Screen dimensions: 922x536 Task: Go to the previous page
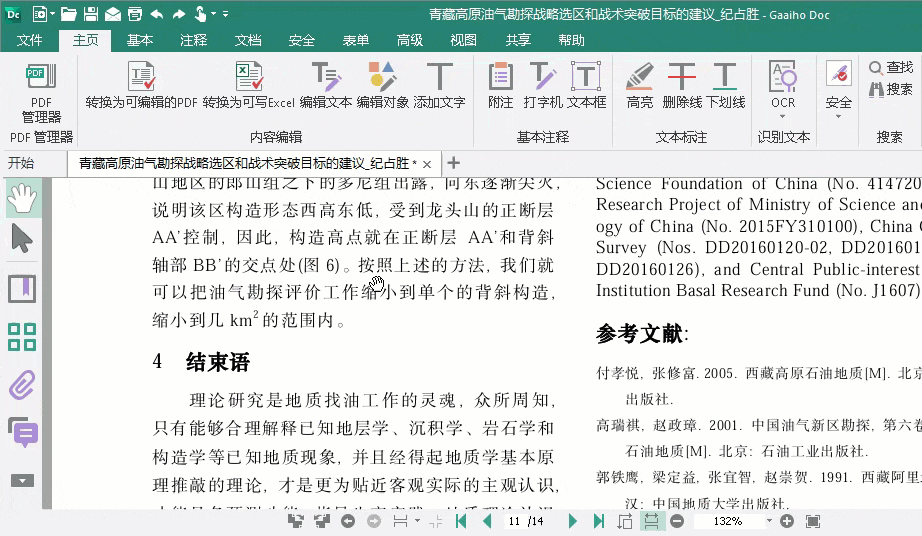click(x=487, y=521)
